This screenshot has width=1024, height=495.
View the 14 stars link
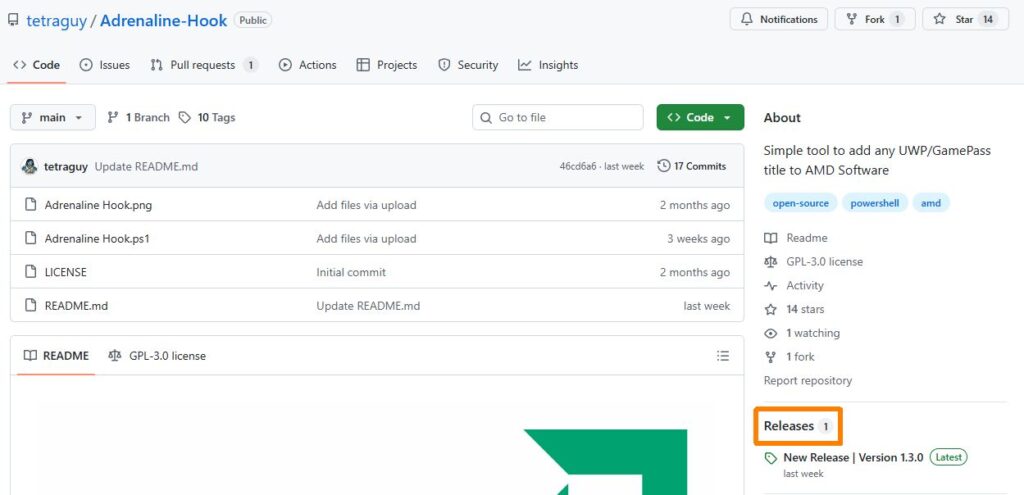[x=795, y=310]
